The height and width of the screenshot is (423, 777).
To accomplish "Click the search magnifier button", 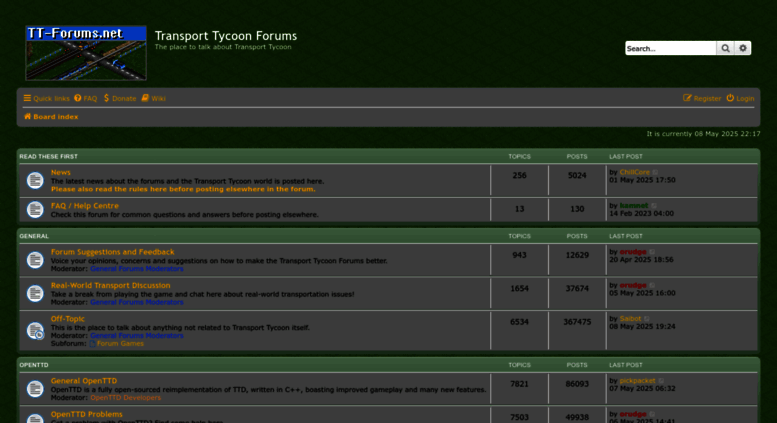I will tap(725, 48).
